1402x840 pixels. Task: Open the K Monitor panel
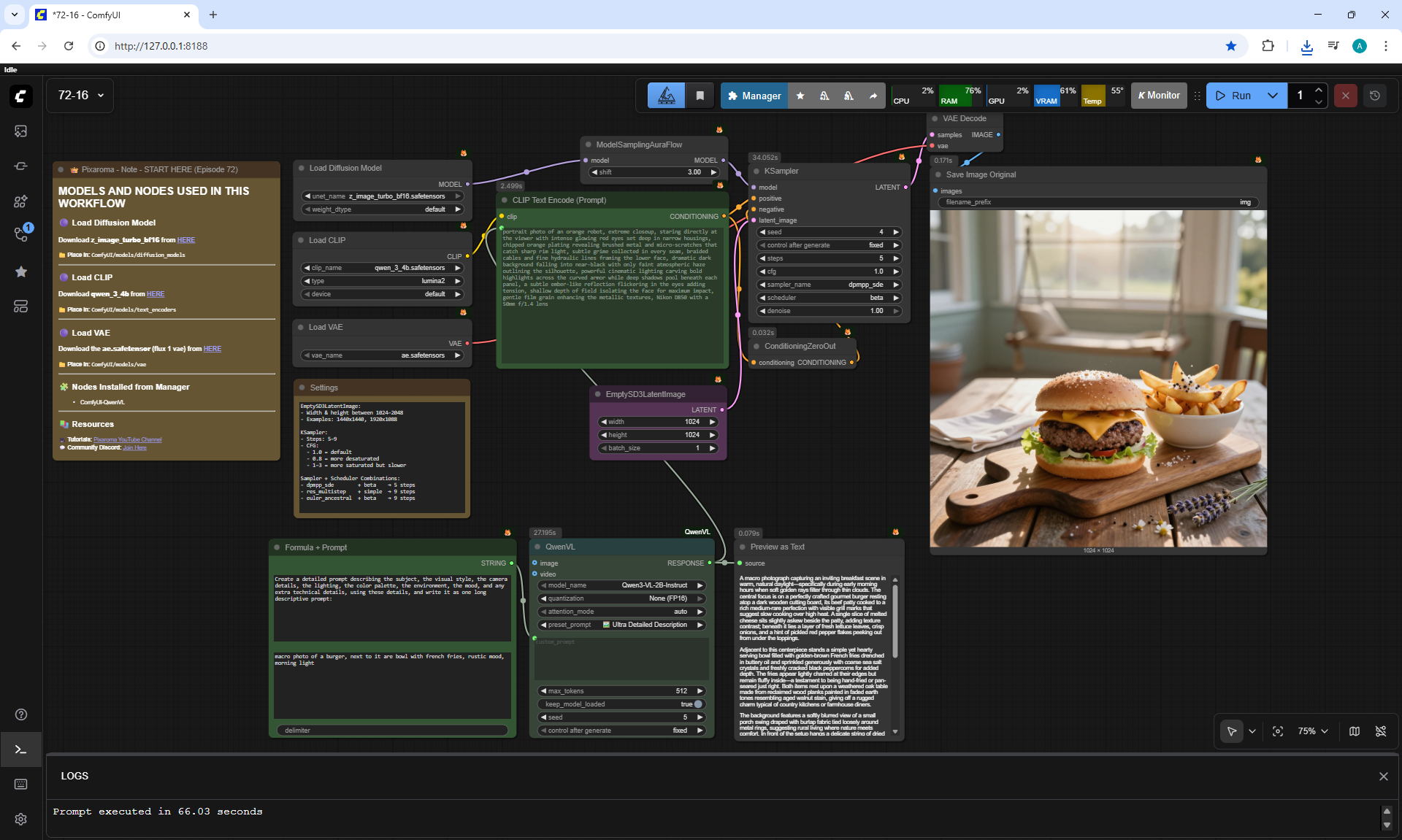pos(1159,96)
